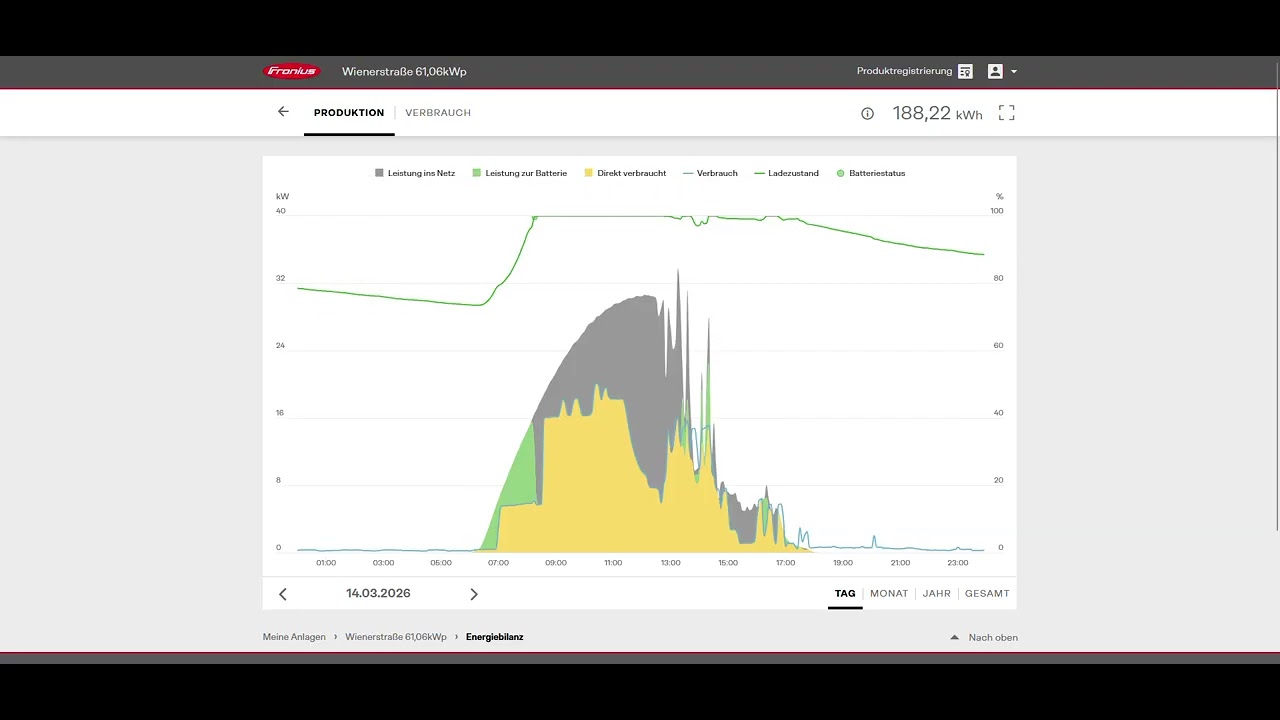Screen dimensions: 1280x720
Task: Go to previous day with left chevron
Action: 283,594
